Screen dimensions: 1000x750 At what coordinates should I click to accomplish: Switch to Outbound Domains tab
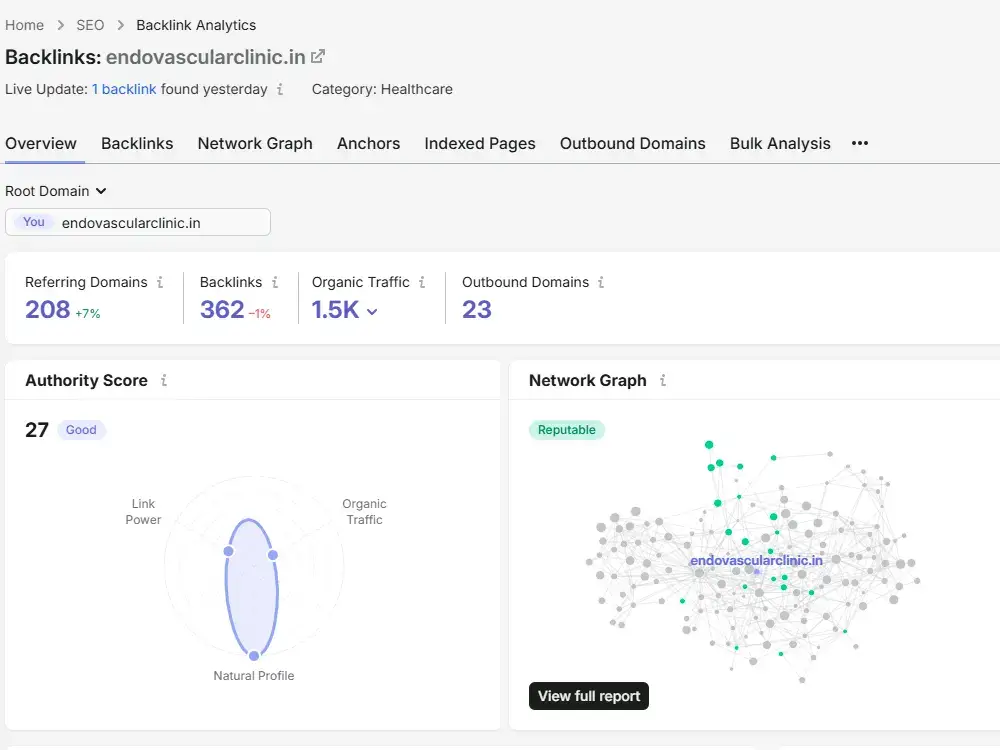[633, 143]
